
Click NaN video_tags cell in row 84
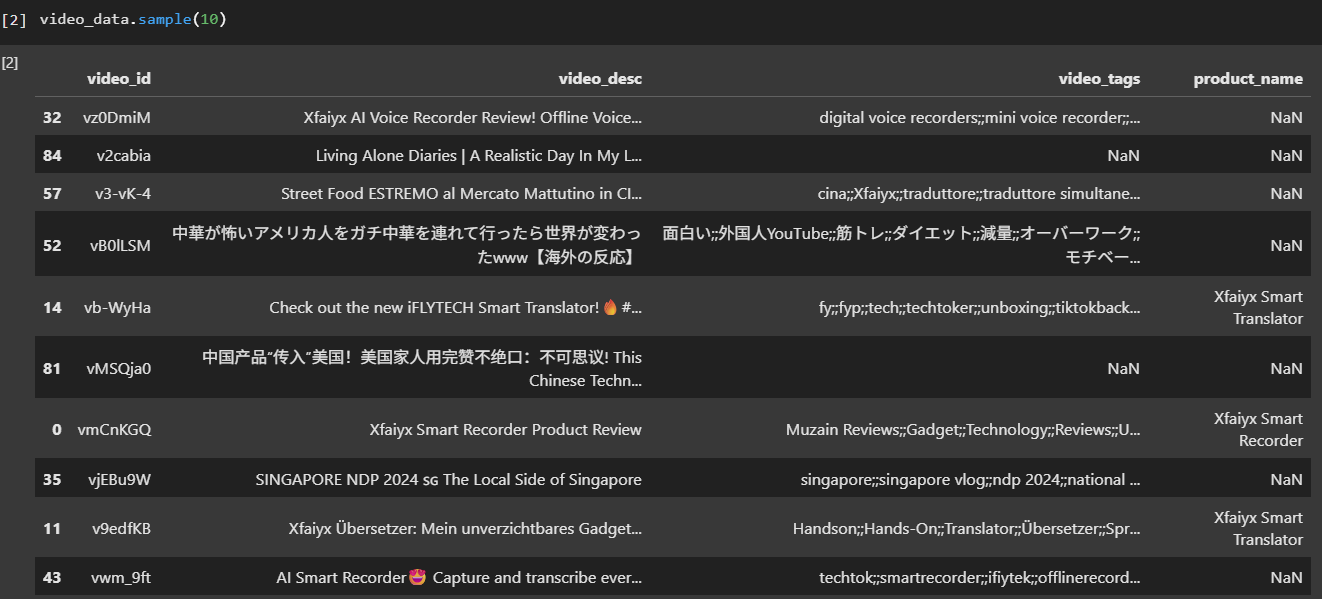pyautogui.click(x=1124, y=156)
